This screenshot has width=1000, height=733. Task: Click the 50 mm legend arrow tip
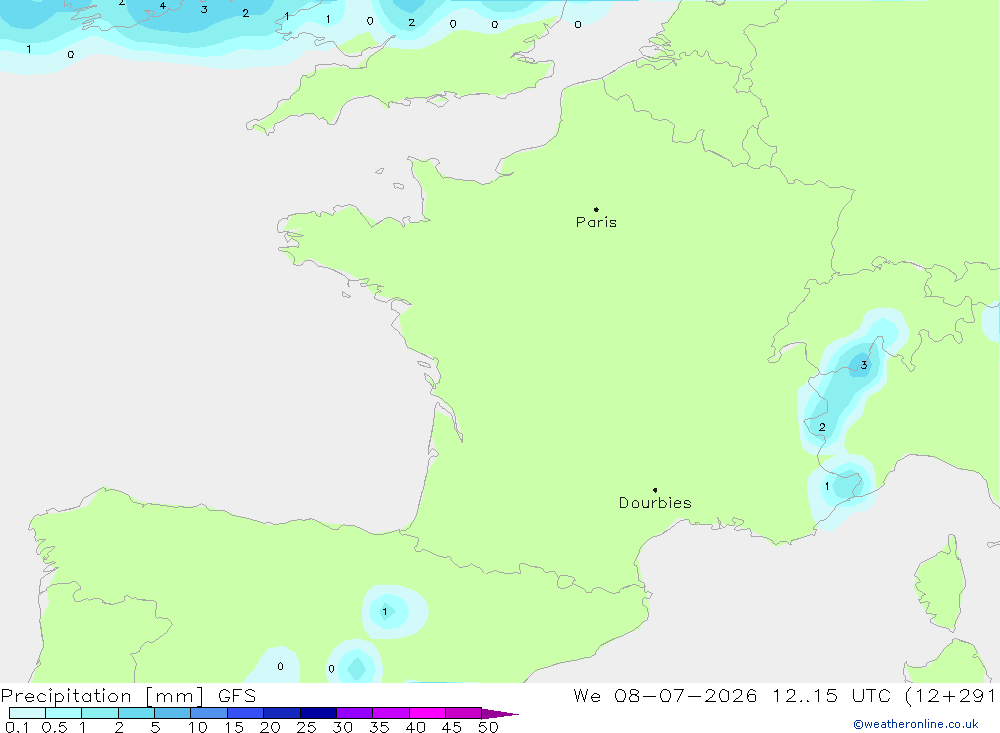point(500,714)
